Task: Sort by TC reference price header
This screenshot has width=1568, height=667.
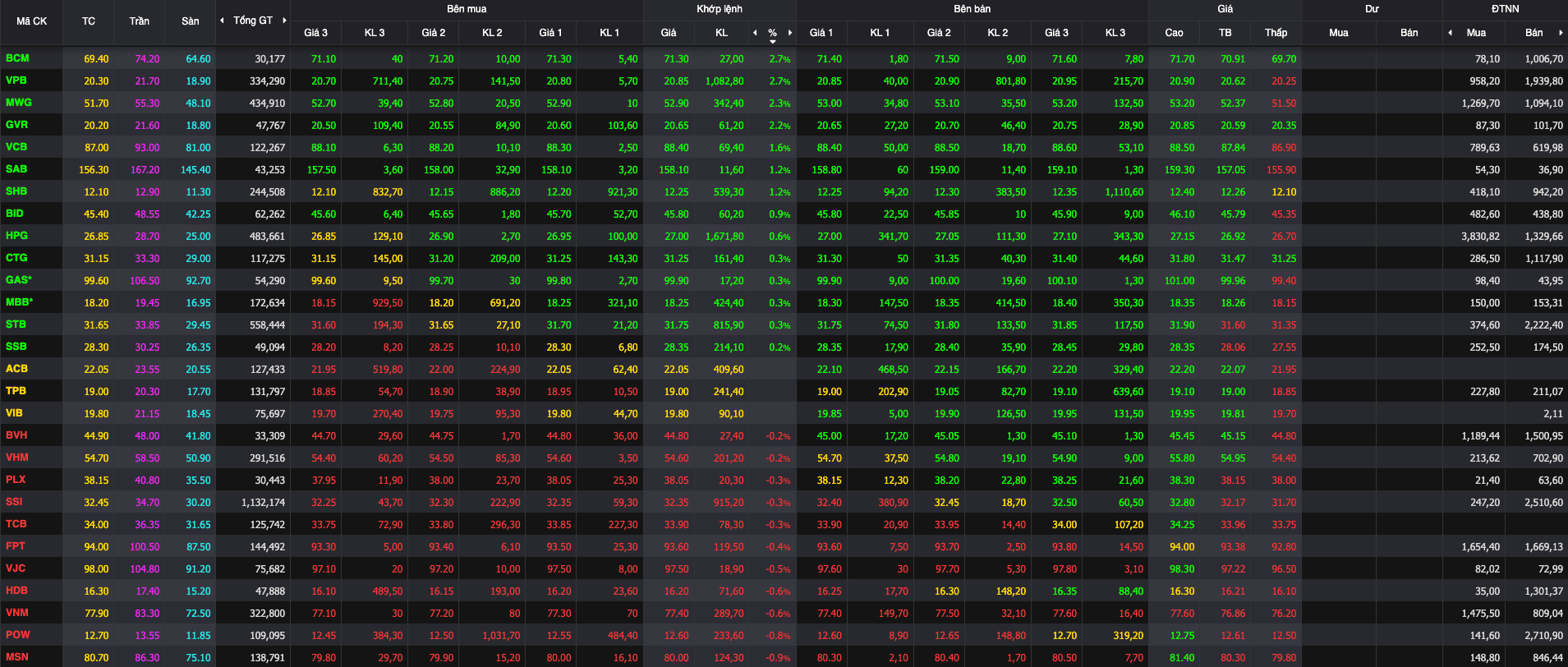Action: (89, 21)
